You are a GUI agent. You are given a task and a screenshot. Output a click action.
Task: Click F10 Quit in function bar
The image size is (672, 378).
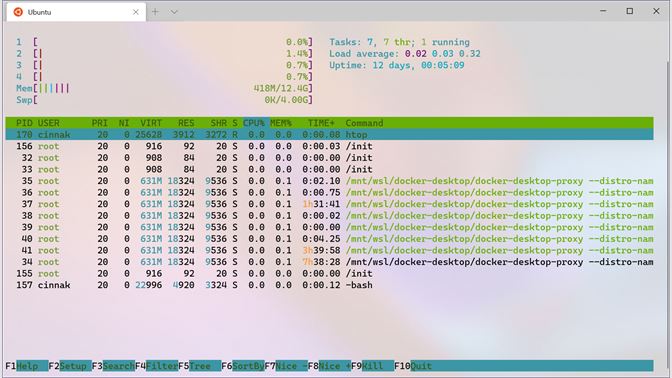pos(413,366)
